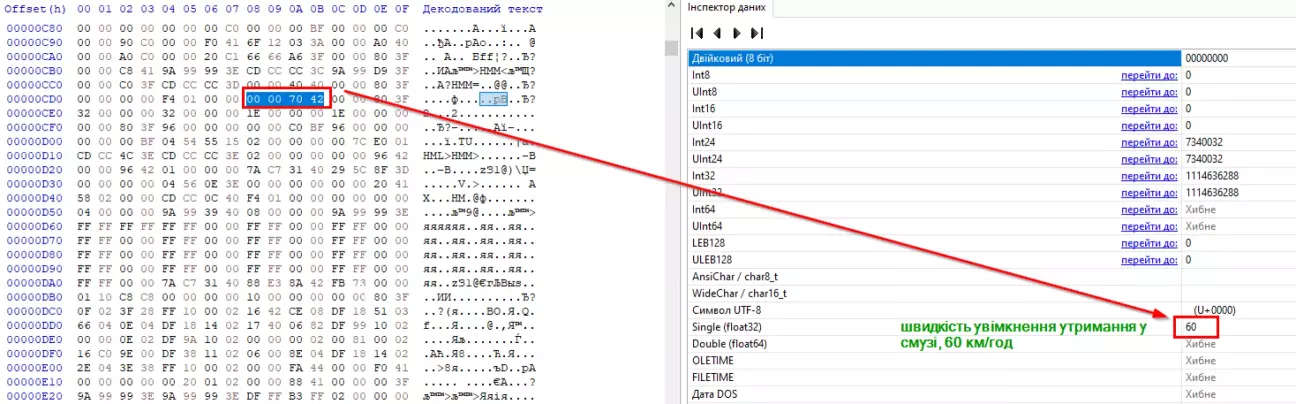This screenshot has height=404, width=1296.
Task: Select the Single (float32) value 60
Action: (x=1191, y=327)
